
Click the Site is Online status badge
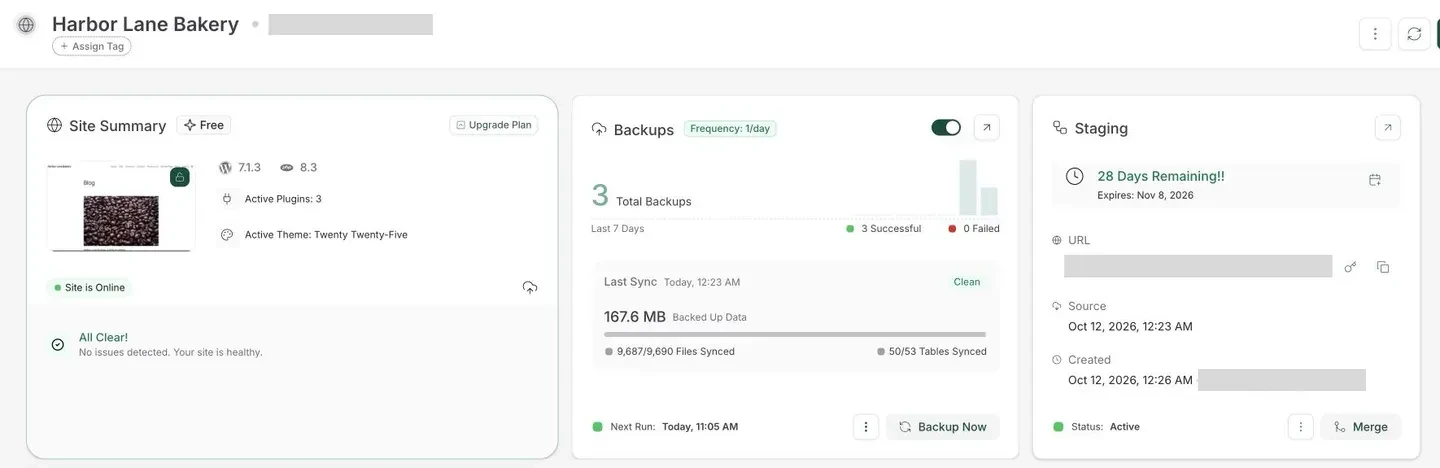pos(90,287)
